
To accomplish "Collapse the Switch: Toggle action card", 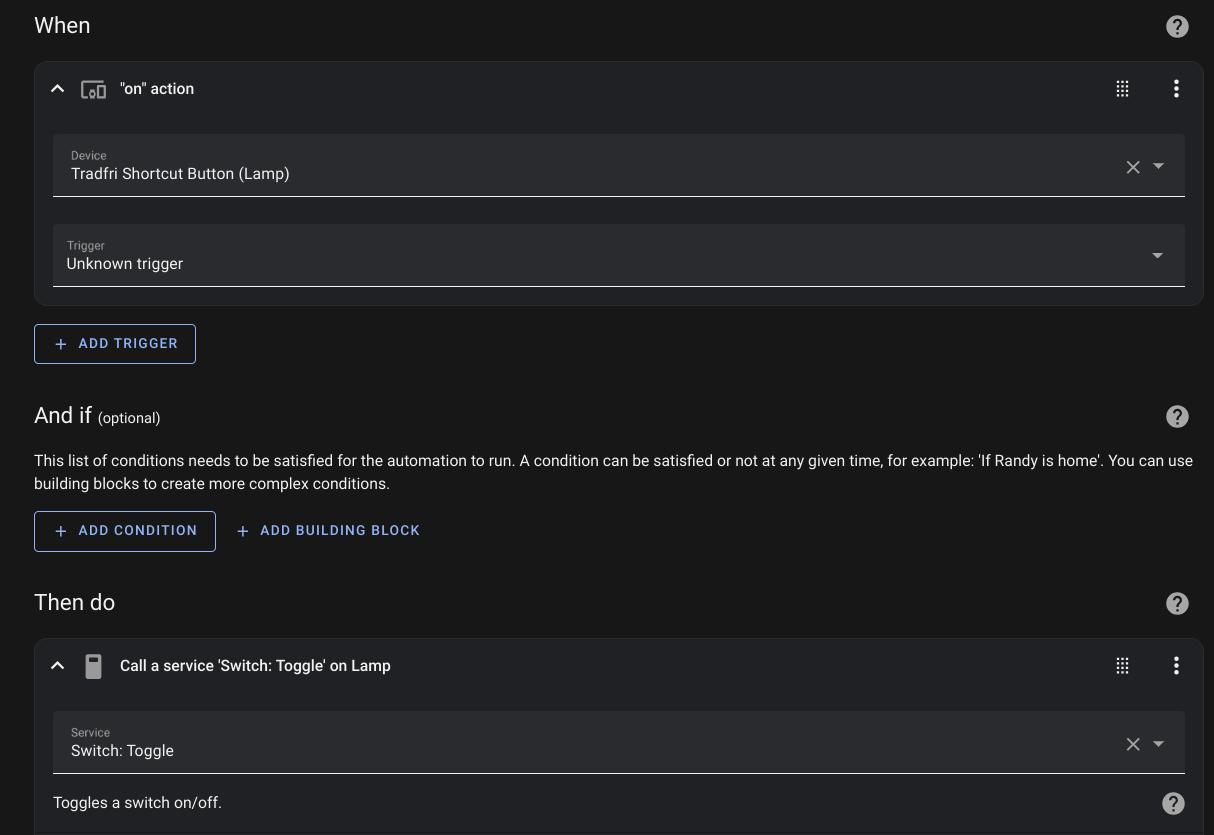I will click(x=57, y=665).
